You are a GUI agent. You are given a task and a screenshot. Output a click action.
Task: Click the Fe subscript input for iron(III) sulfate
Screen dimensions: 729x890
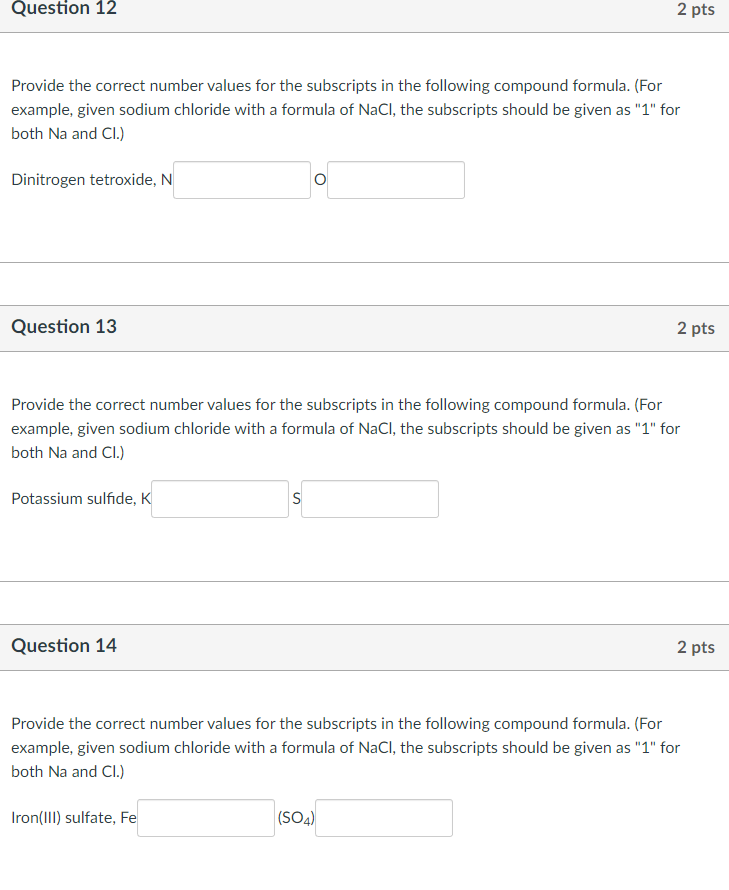point(205,817)
